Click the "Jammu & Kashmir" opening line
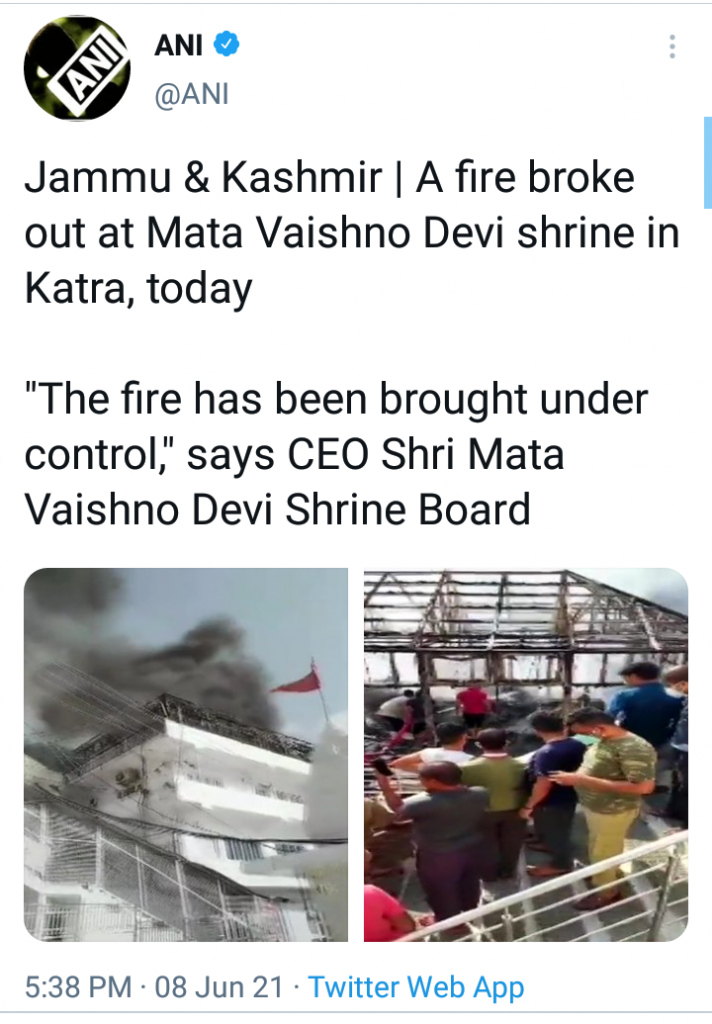 tap(203, 177)
